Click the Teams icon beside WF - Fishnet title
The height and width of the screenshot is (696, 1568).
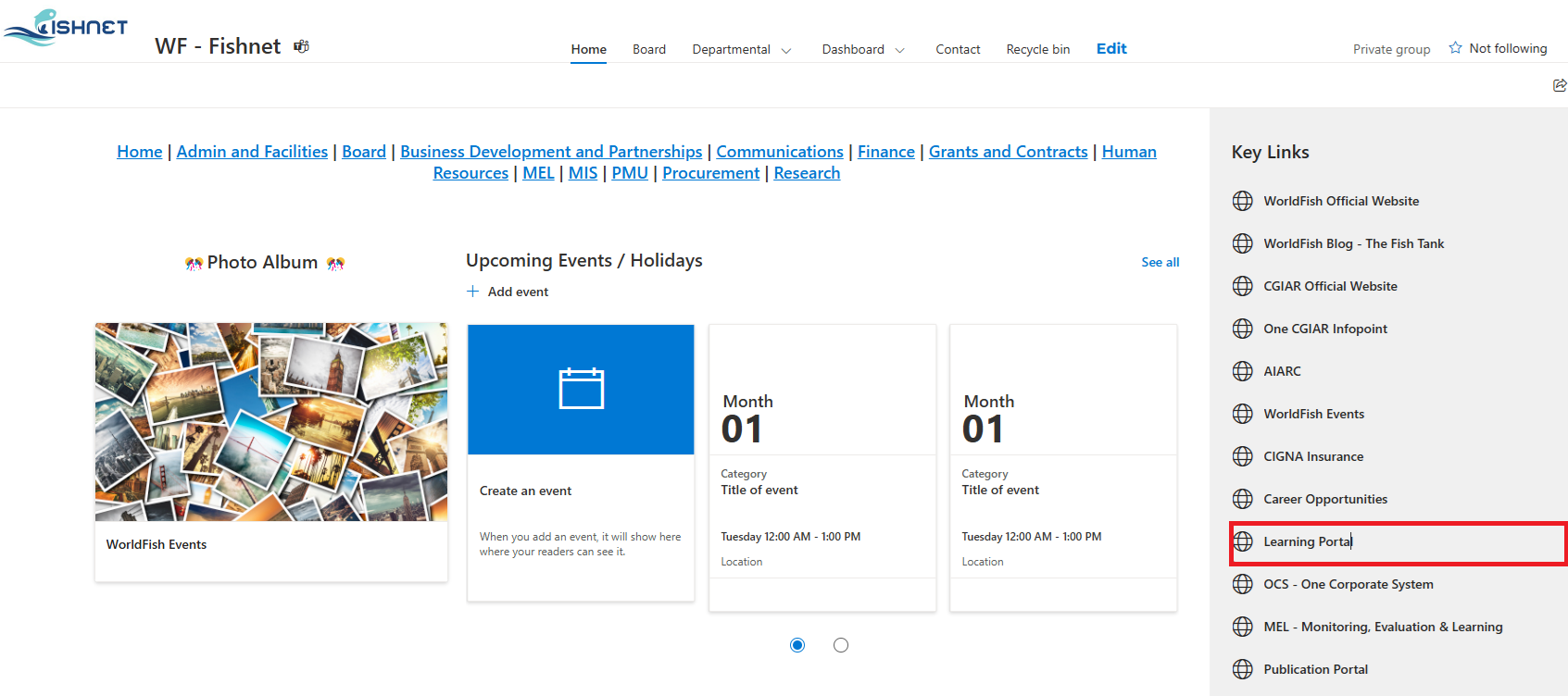pos(301,46)
